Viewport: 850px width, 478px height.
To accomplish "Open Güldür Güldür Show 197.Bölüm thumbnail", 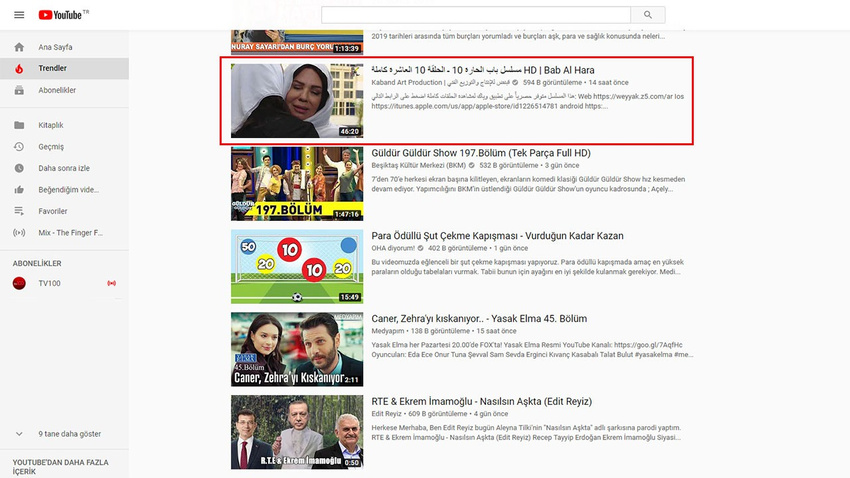I will tap(297, 184).
